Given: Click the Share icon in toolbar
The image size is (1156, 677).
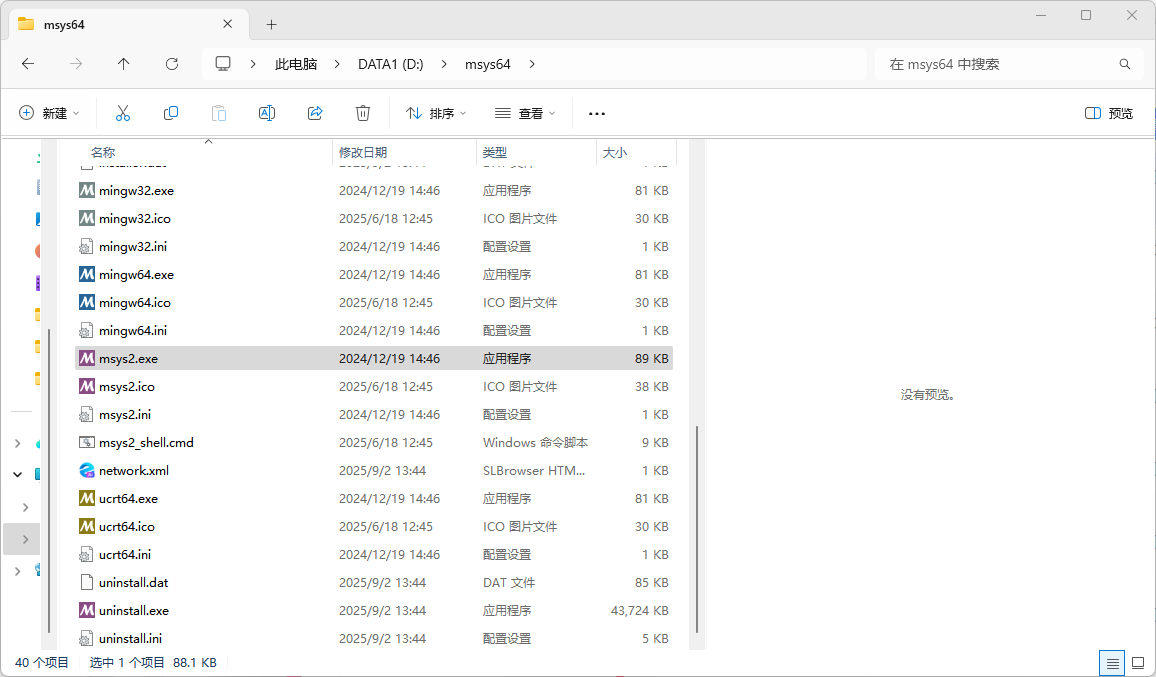Looking at the screenshot, I should tap(315, 113).
